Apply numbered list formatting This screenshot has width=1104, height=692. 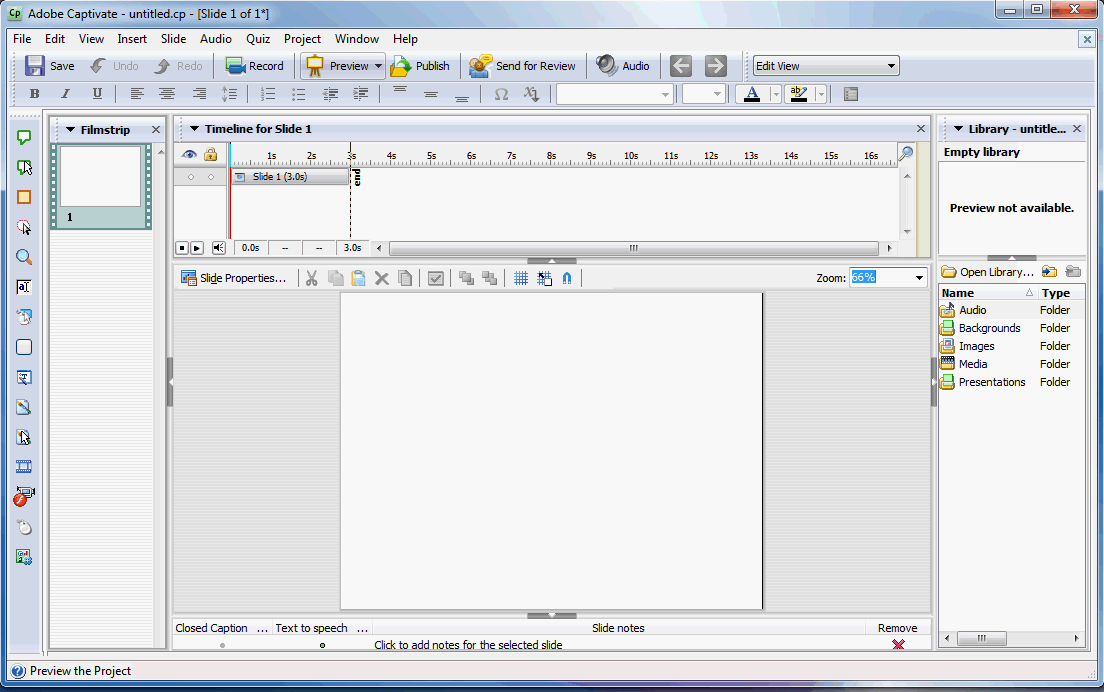[268, 94]
